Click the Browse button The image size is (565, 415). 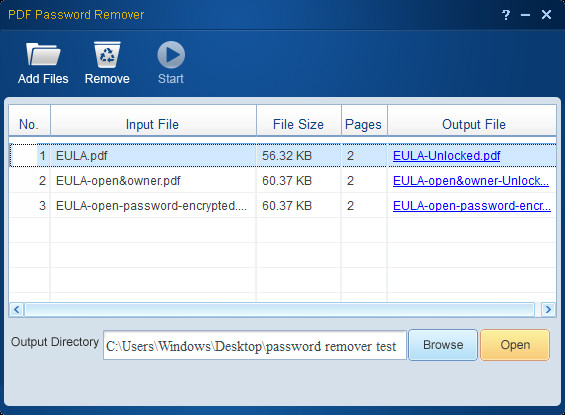(x=443, y=345)
